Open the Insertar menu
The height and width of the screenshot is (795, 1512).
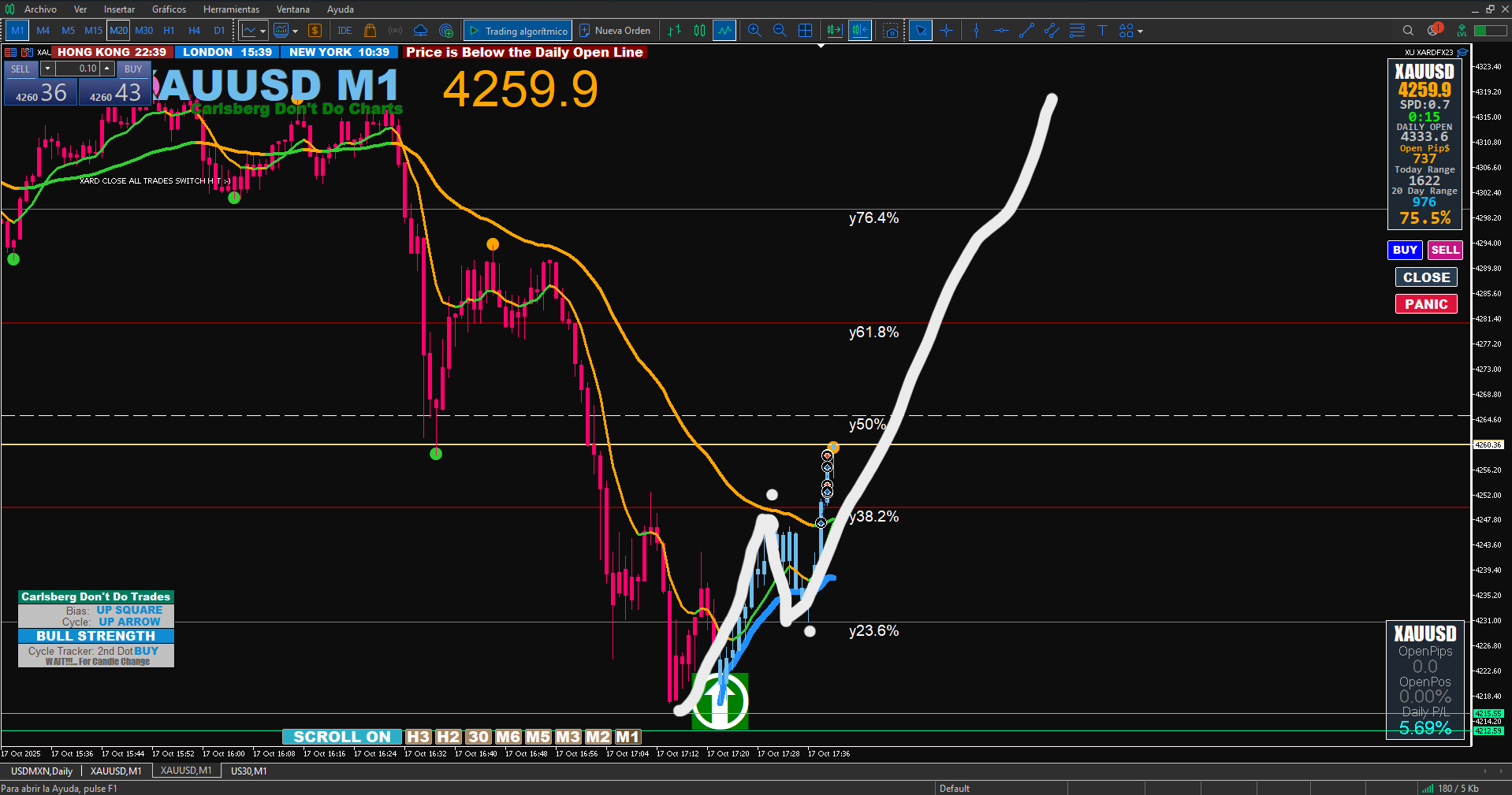[119, 9]
